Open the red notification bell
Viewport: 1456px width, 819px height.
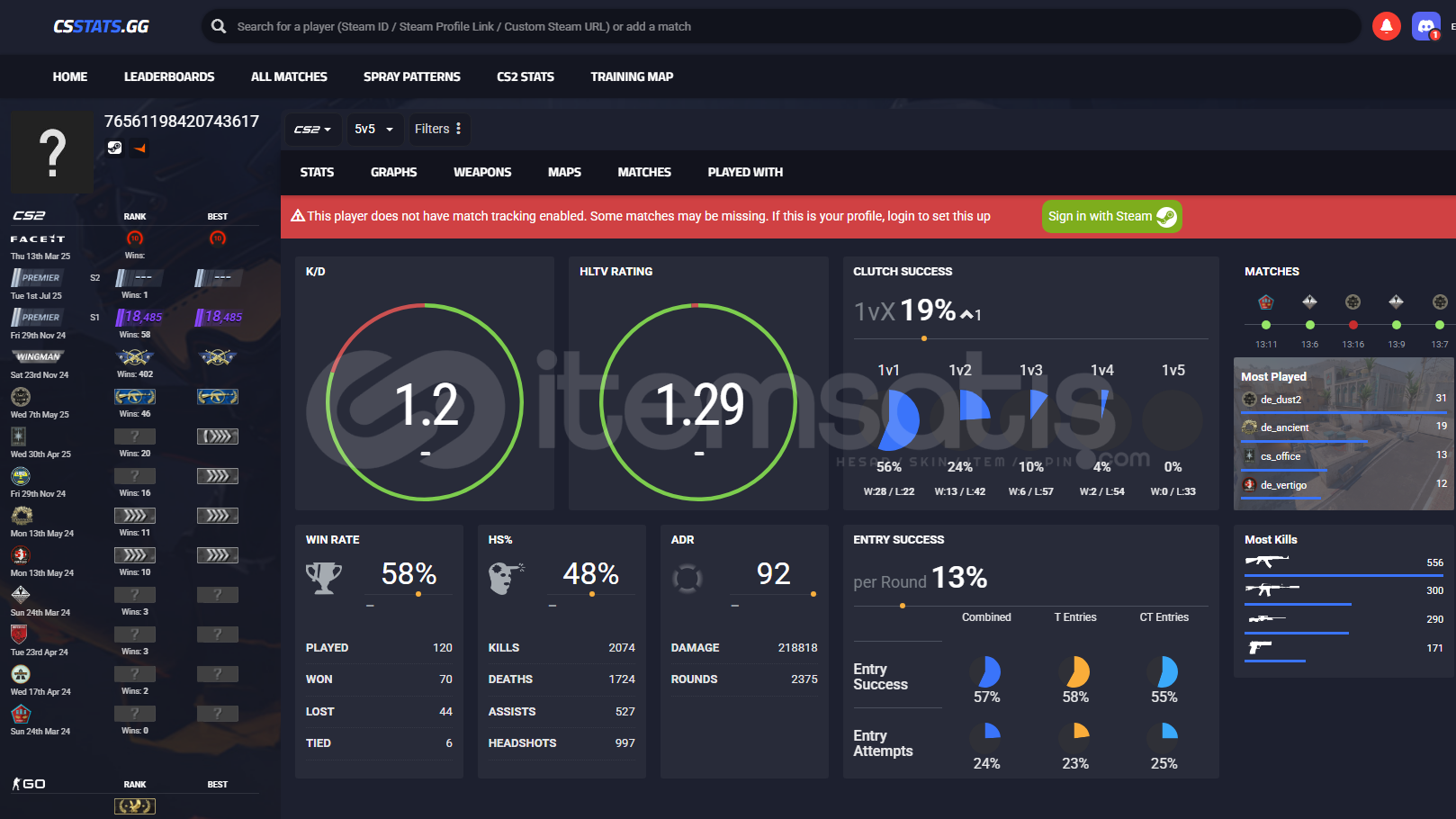point(1386,26)
